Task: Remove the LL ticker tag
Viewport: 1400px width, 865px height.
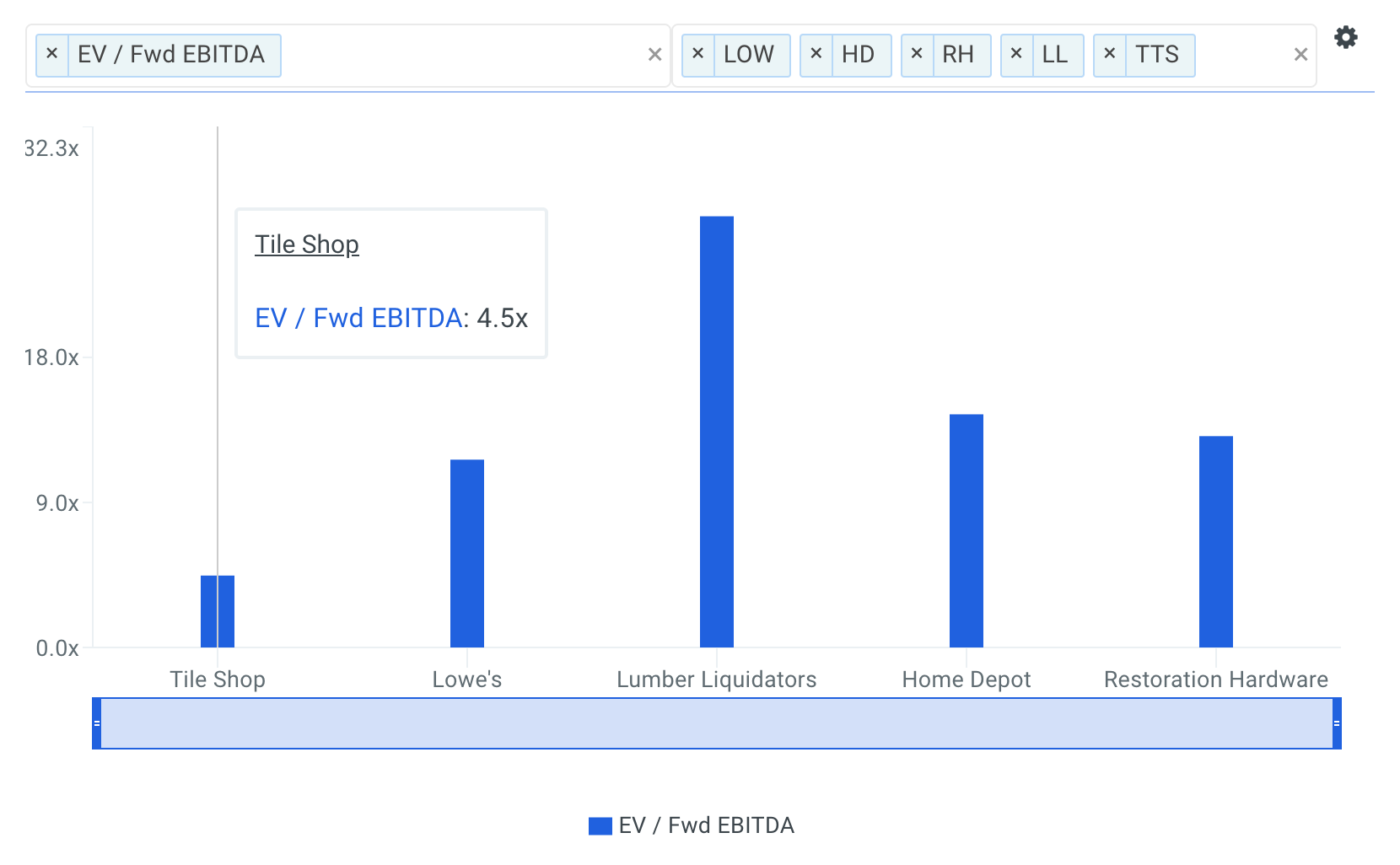Action: (1017, 55)
